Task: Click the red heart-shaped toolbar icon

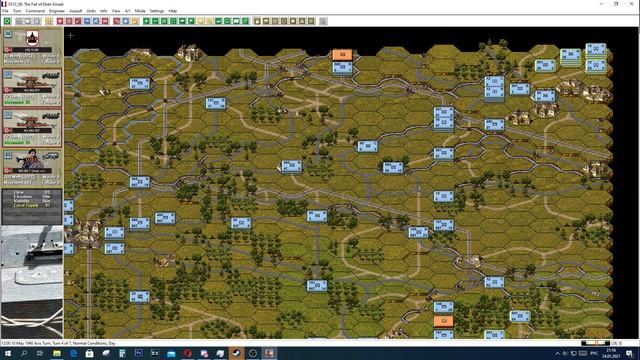Action: 60,21
